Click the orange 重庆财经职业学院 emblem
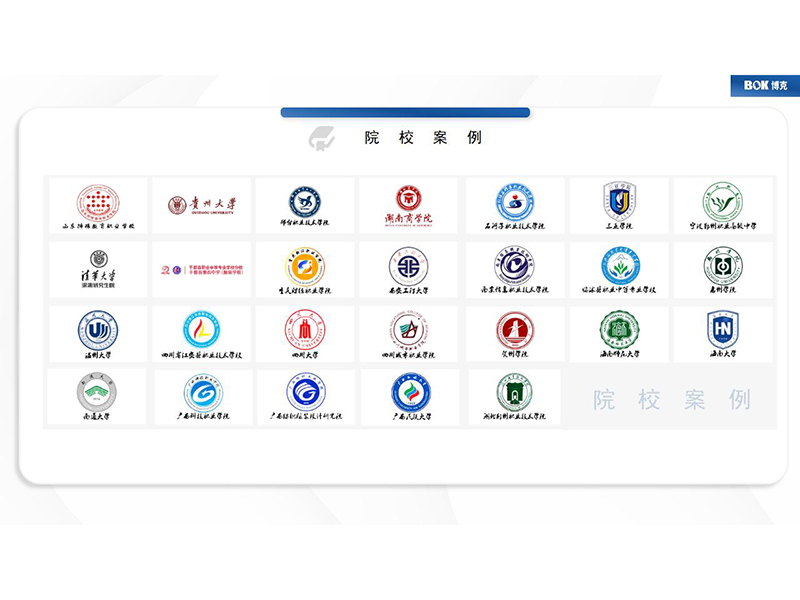Screen dimensions: 800x600 (305, 267)
